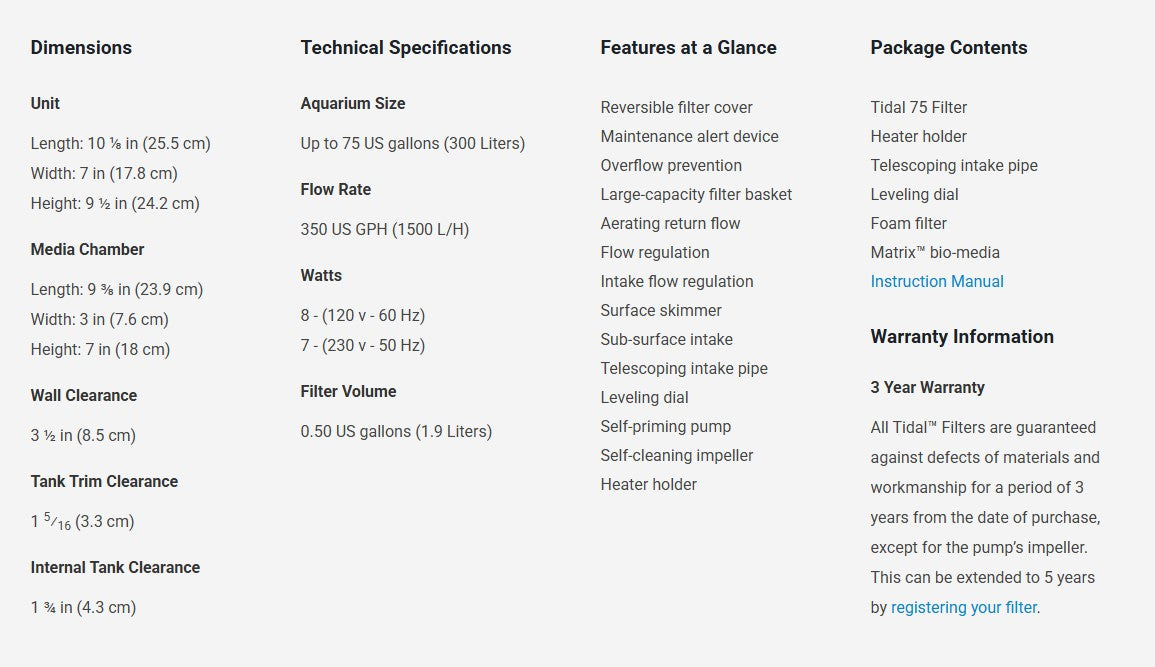Select the Flow Rate label
The image size is (1155, 667).
coord(335,189)
